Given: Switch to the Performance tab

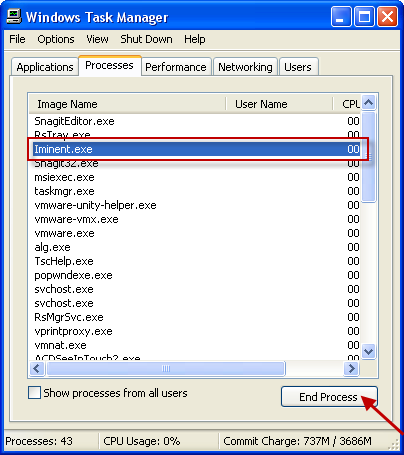Looking at the screenshot, I should 176,67.
